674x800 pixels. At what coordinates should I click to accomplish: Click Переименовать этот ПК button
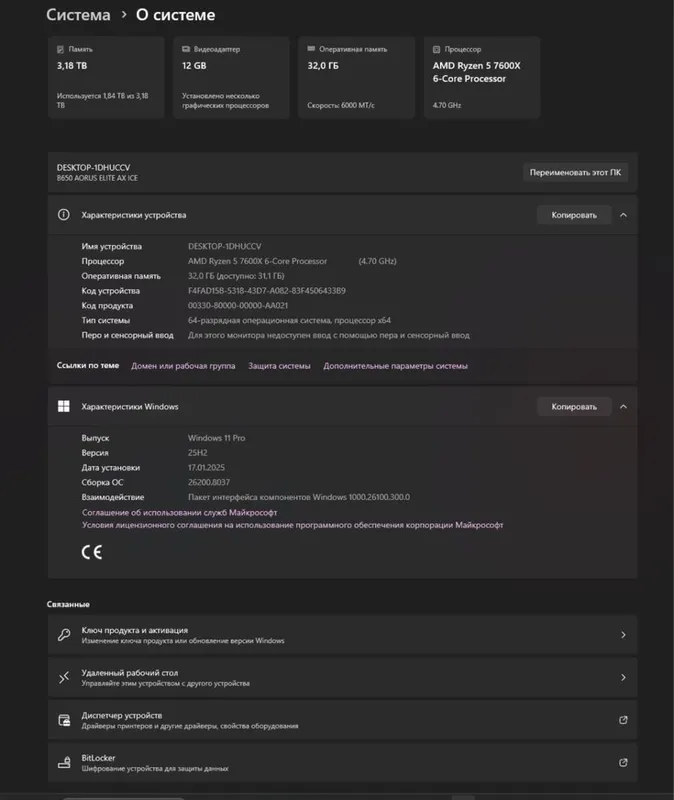[575, 172]
